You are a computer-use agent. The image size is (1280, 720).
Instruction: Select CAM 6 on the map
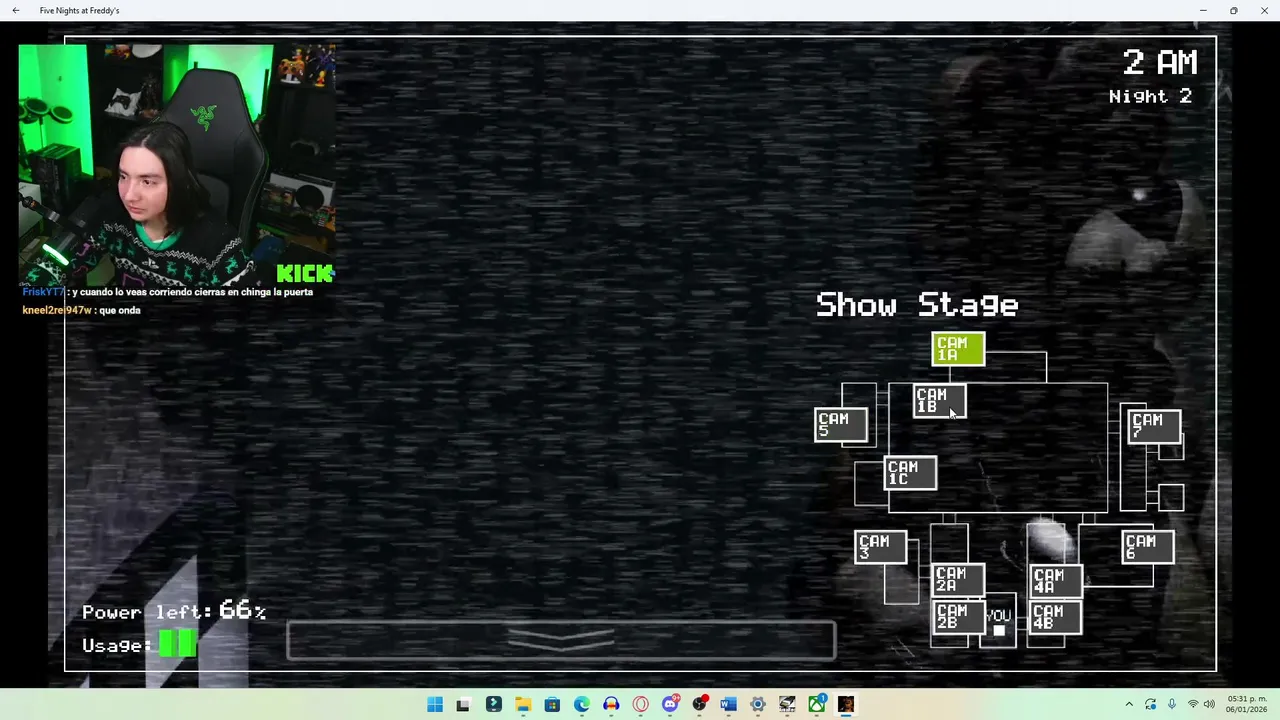click(x=1147, y=547)
